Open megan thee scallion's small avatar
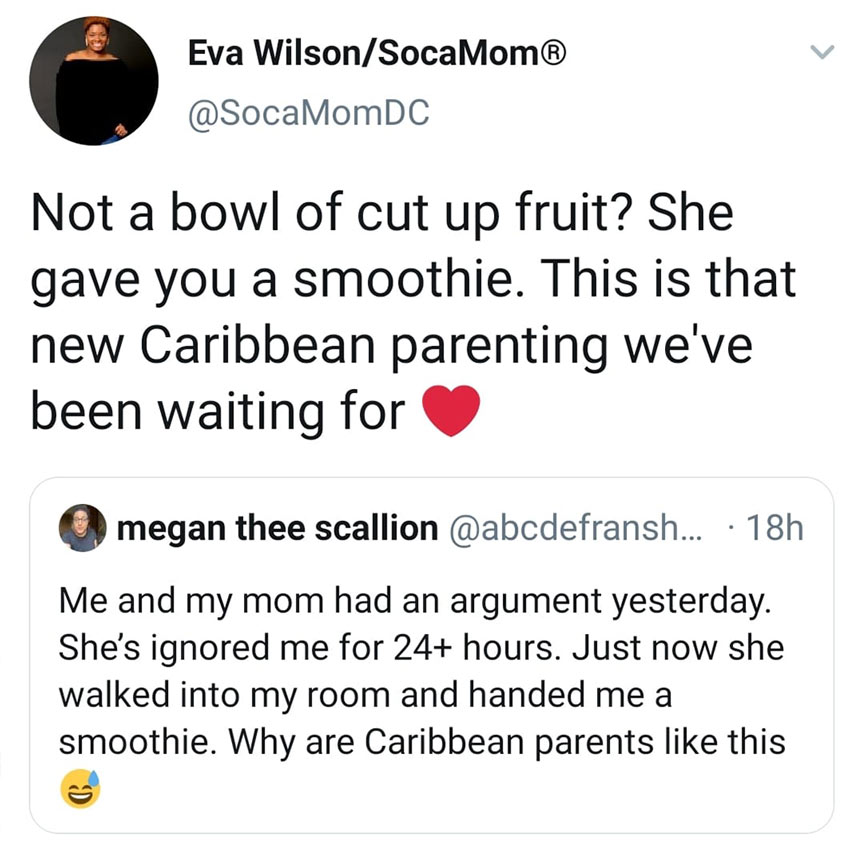This screenshot has height=850, width=850. [82, 527]
